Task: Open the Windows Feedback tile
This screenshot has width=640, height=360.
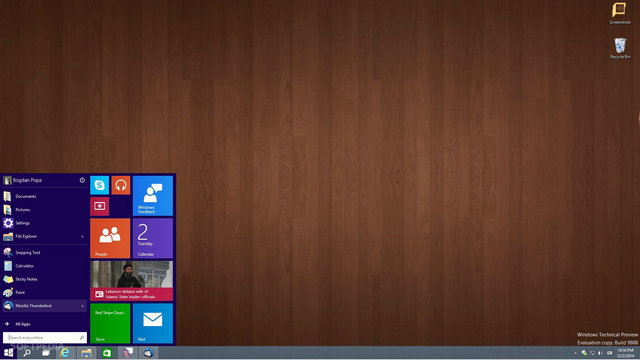Action: [153, 196]
